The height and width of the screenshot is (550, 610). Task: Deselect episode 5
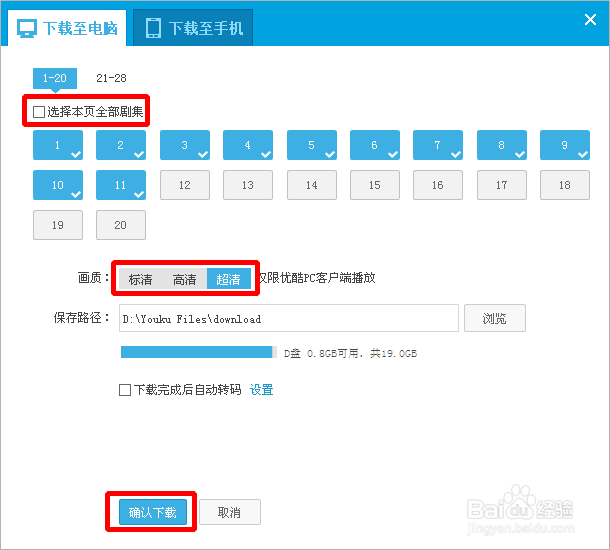pos(312,145)
